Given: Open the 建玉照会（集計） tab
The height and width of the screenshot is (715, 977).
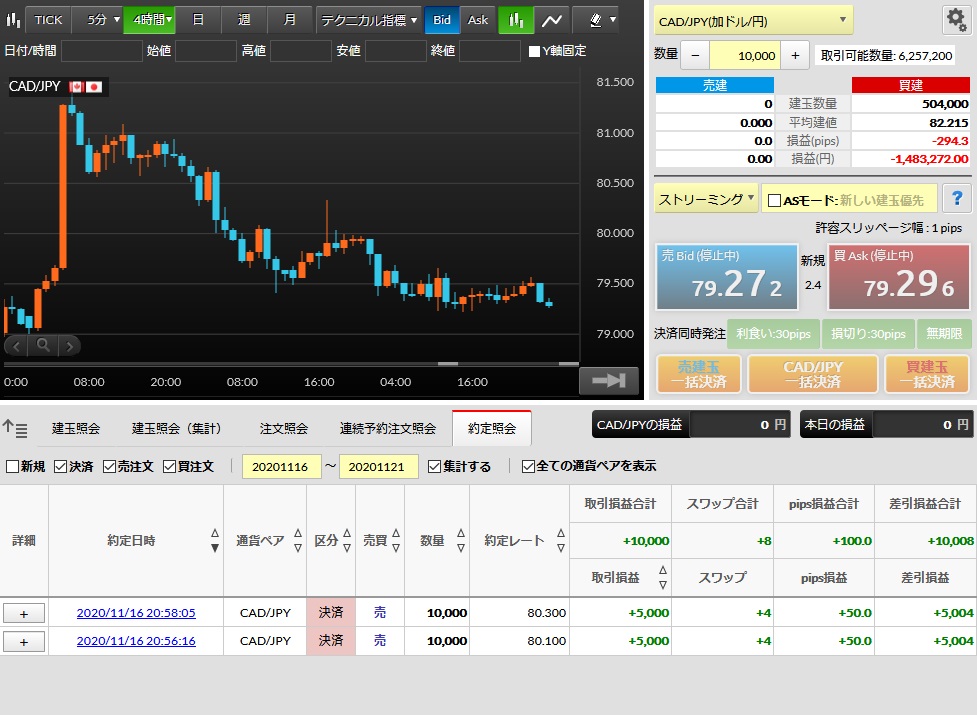Looking at the screenshot, I should tap(177, 429).
